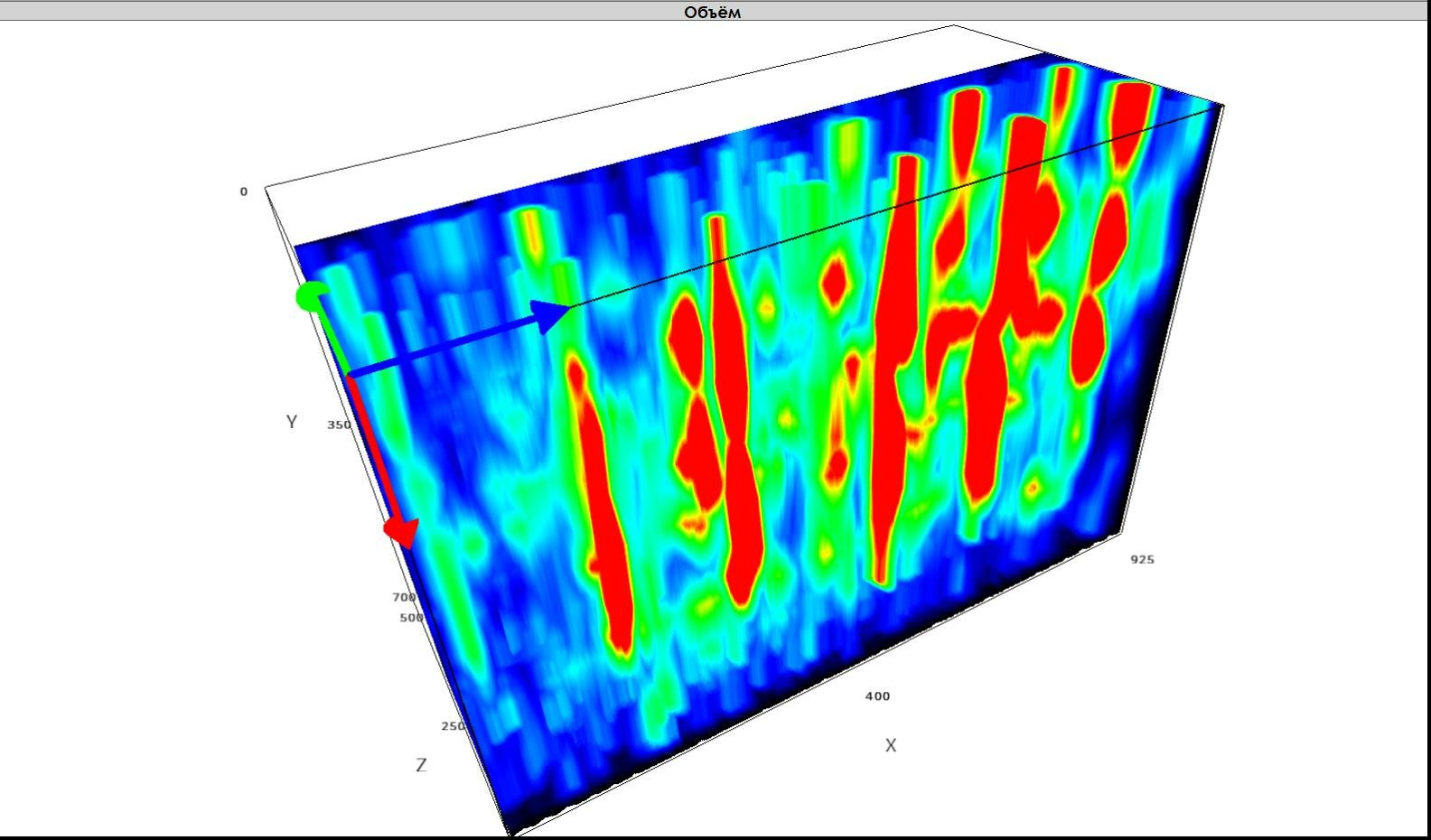Click the green sphere handle of the axis gizmo

click(x=312, y=296)
